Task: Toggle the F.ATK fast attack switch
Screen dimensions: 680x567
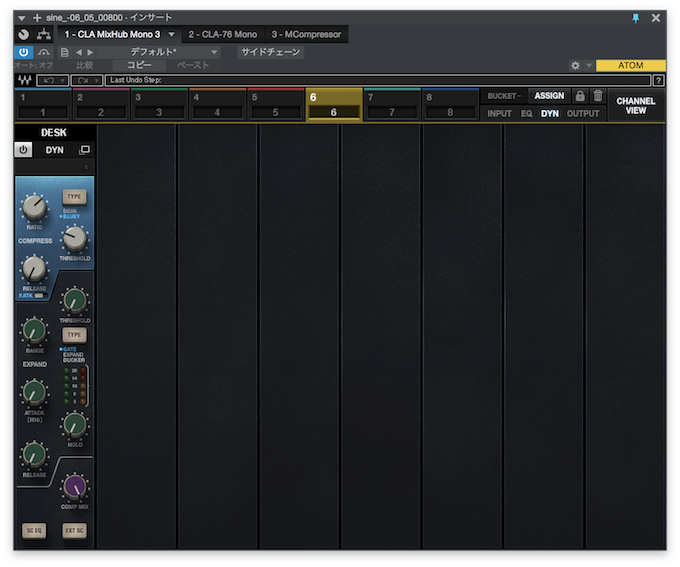Action: [39, 296]
